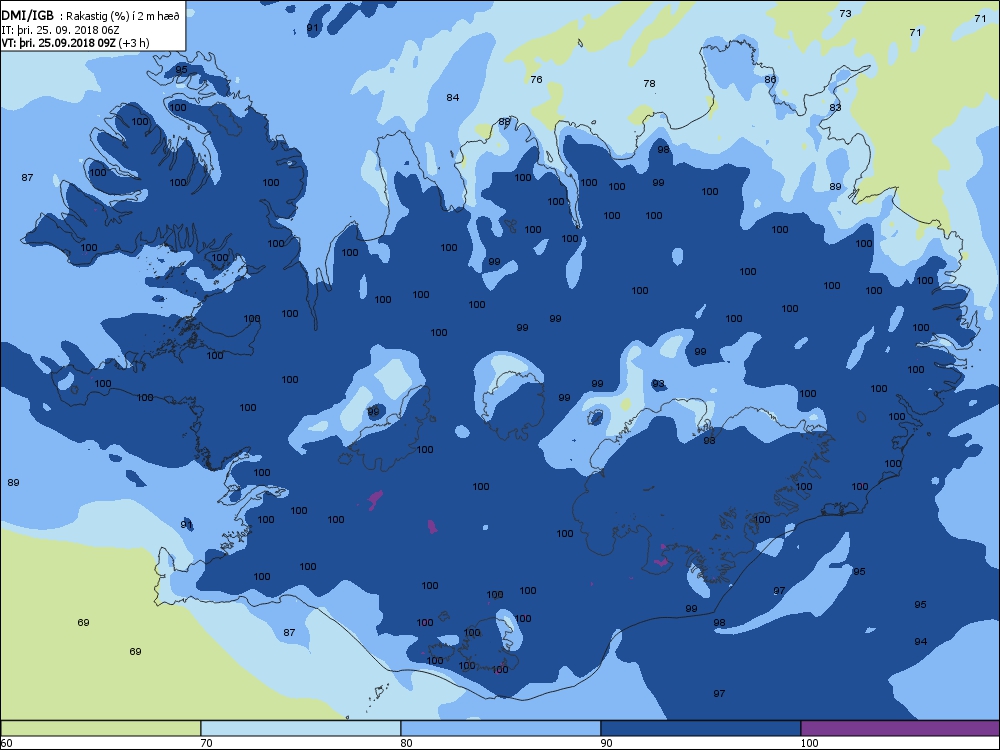This screenshot has width=1000, height=750.
Task: Click the humidity value 83 label
Action: pyautogui.click(x=835, y=108)
